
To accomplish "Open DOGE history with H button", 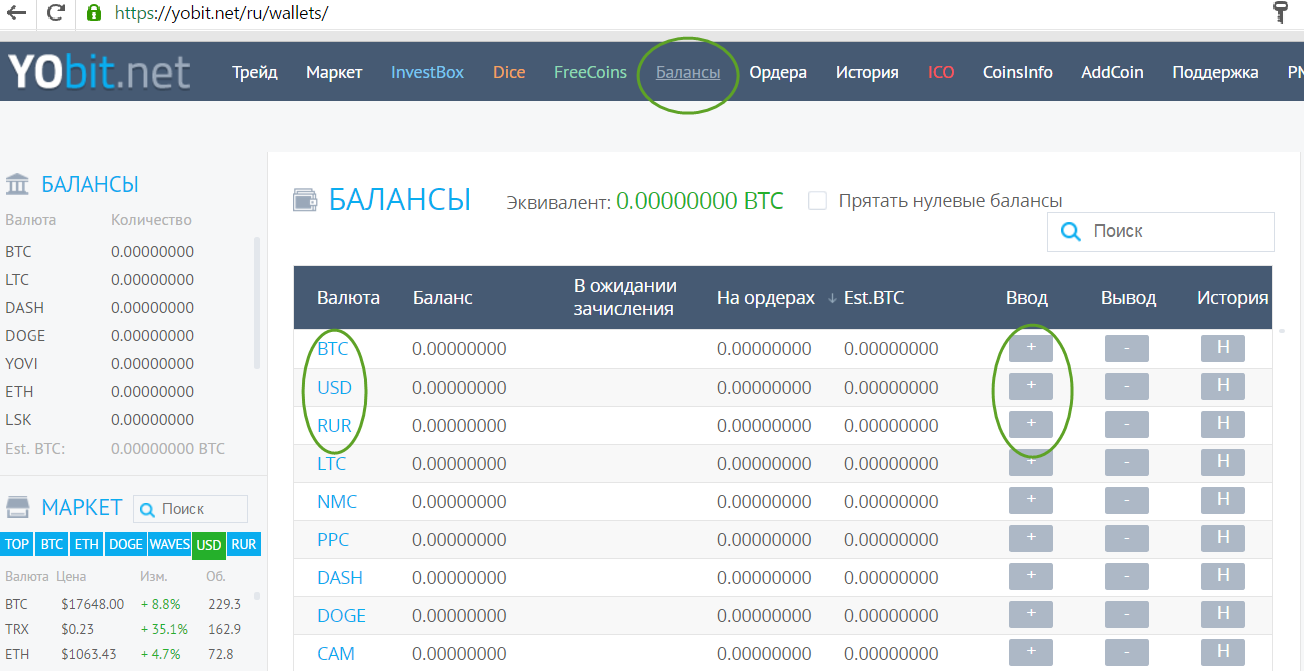I will pyautogui.click(x=1223, y=614).
